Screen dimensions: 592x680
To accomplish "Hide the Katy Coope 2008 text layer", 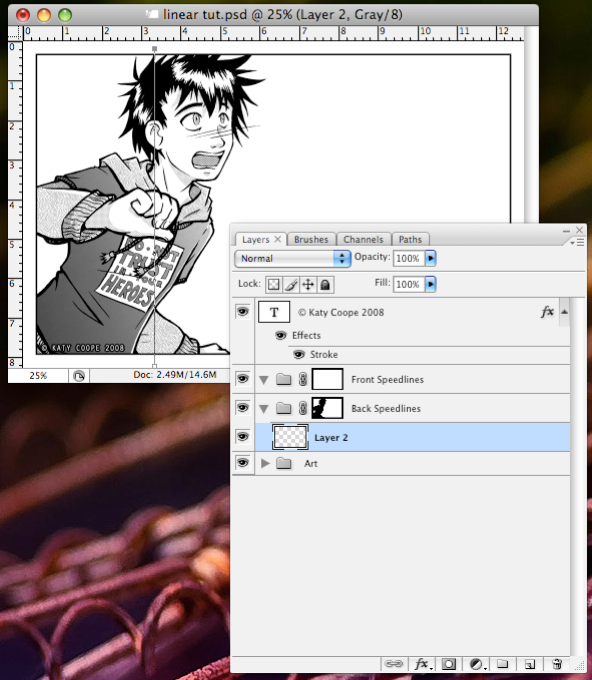I will pos(243,311).
